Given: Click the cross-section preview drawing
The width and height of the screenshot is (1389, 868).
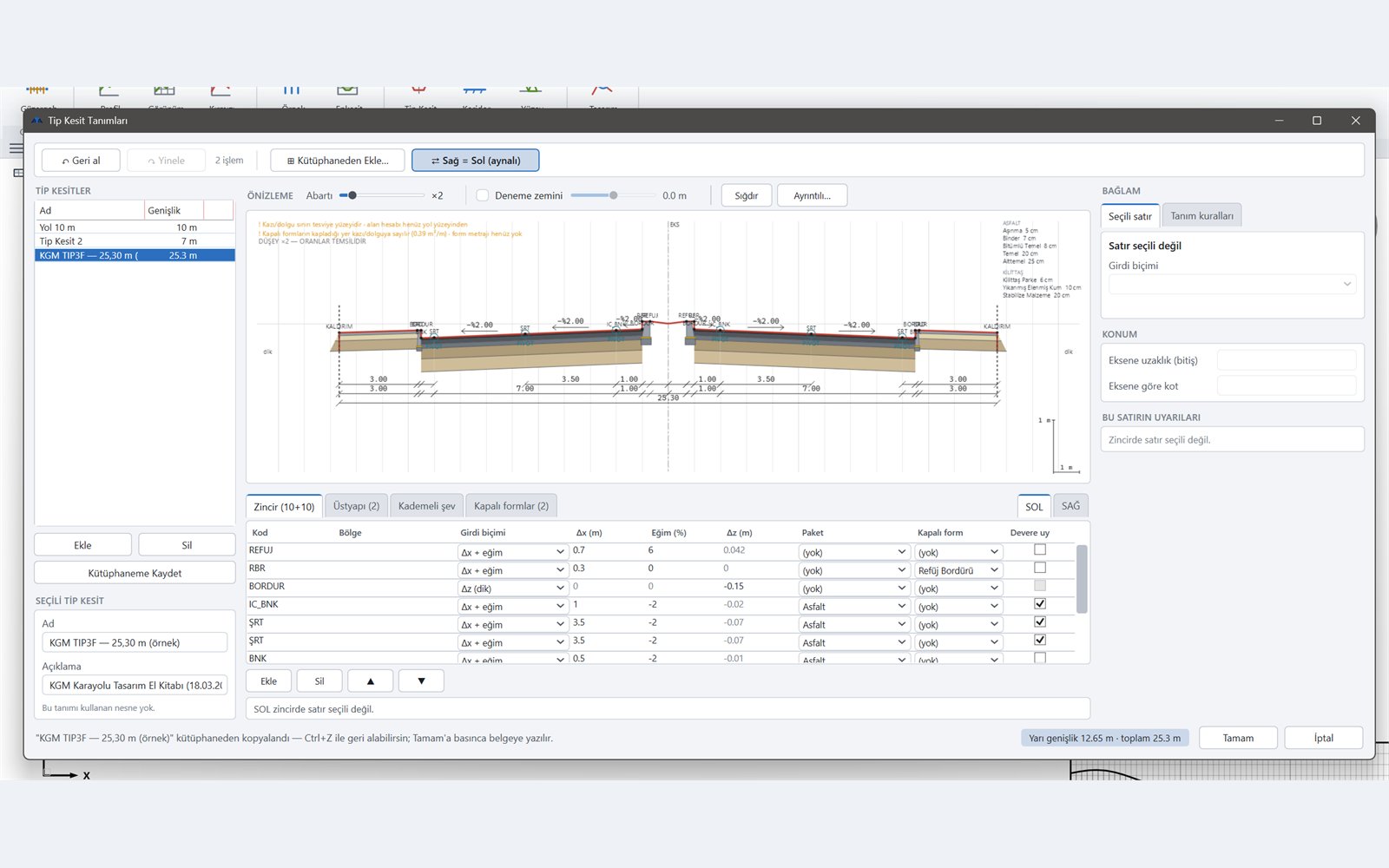Looking at the screenshot, I should 668,346.
